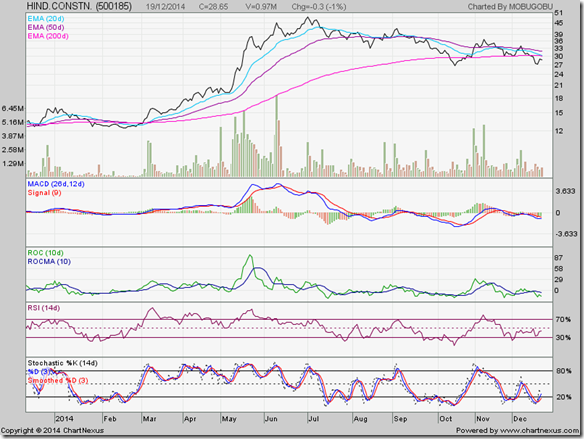The image size is (584, 439).
Task: Click the Oct time axis label
Action: [445, 419]
